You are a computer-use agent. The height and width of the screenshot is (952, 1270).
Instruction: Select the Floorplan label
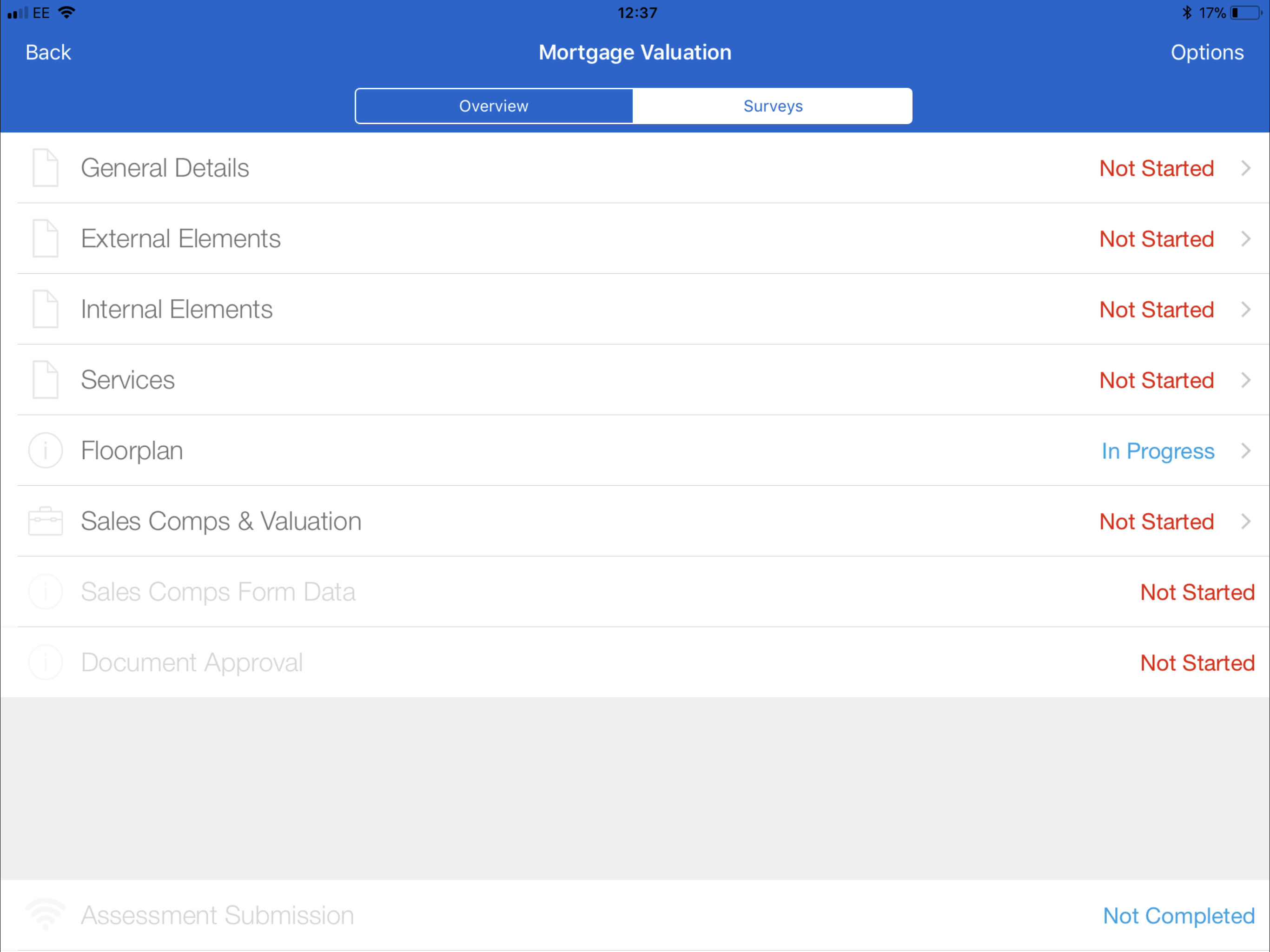click(132, 451)
